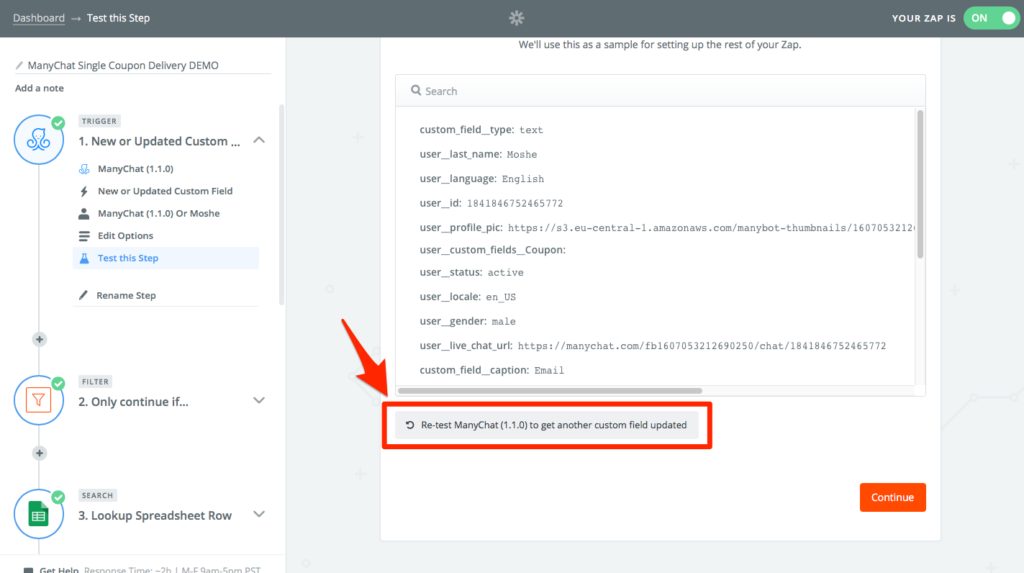
Task: Click the user__language: English row
Action: pos(481,178)
